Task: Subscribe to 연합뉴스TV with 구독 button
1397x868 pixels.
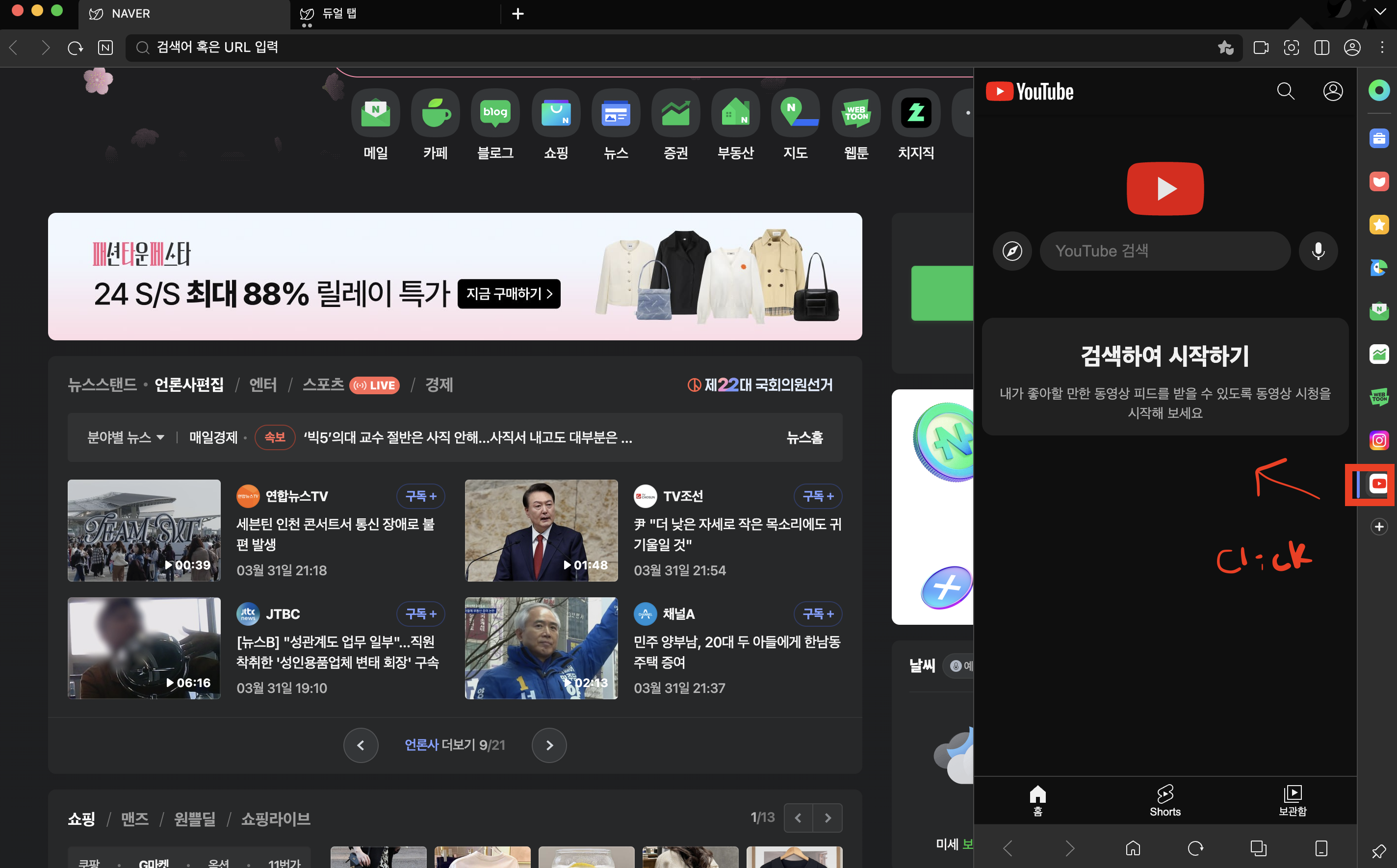Action: pyautogui.click(x=421, y=496)
